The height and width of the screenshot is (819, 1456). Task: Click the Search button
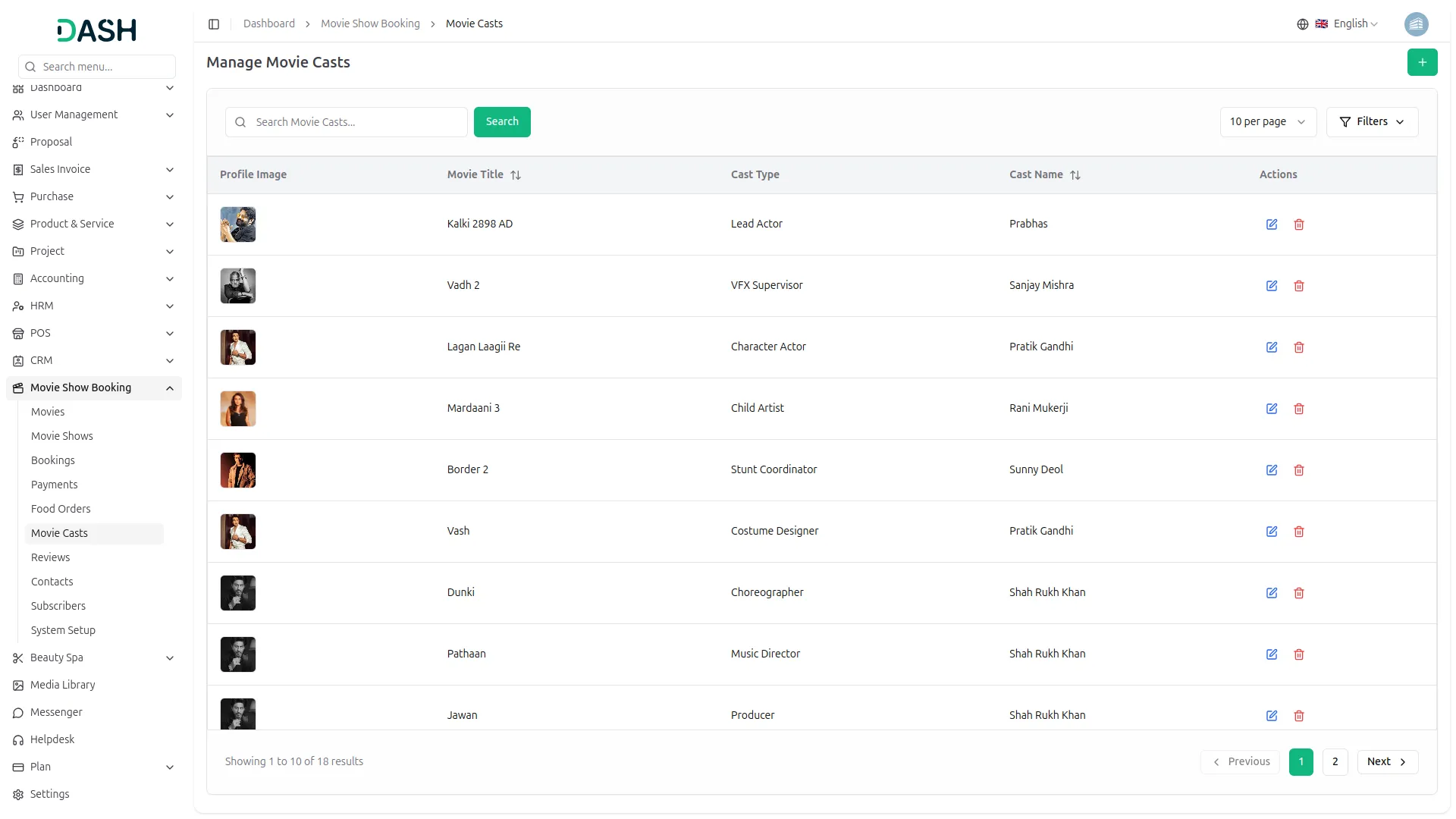pyautogui.click(x=501, y=121)
